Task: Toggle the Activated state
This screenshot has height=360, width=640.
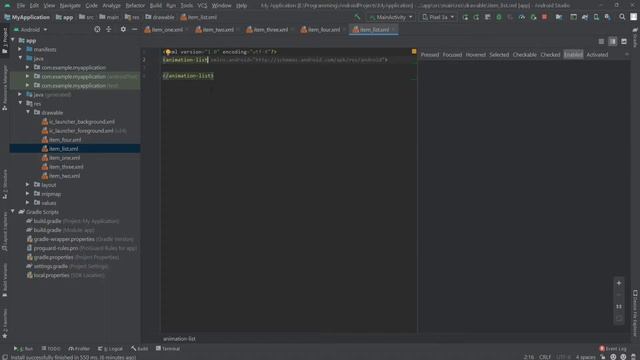Action: [597, 55]
